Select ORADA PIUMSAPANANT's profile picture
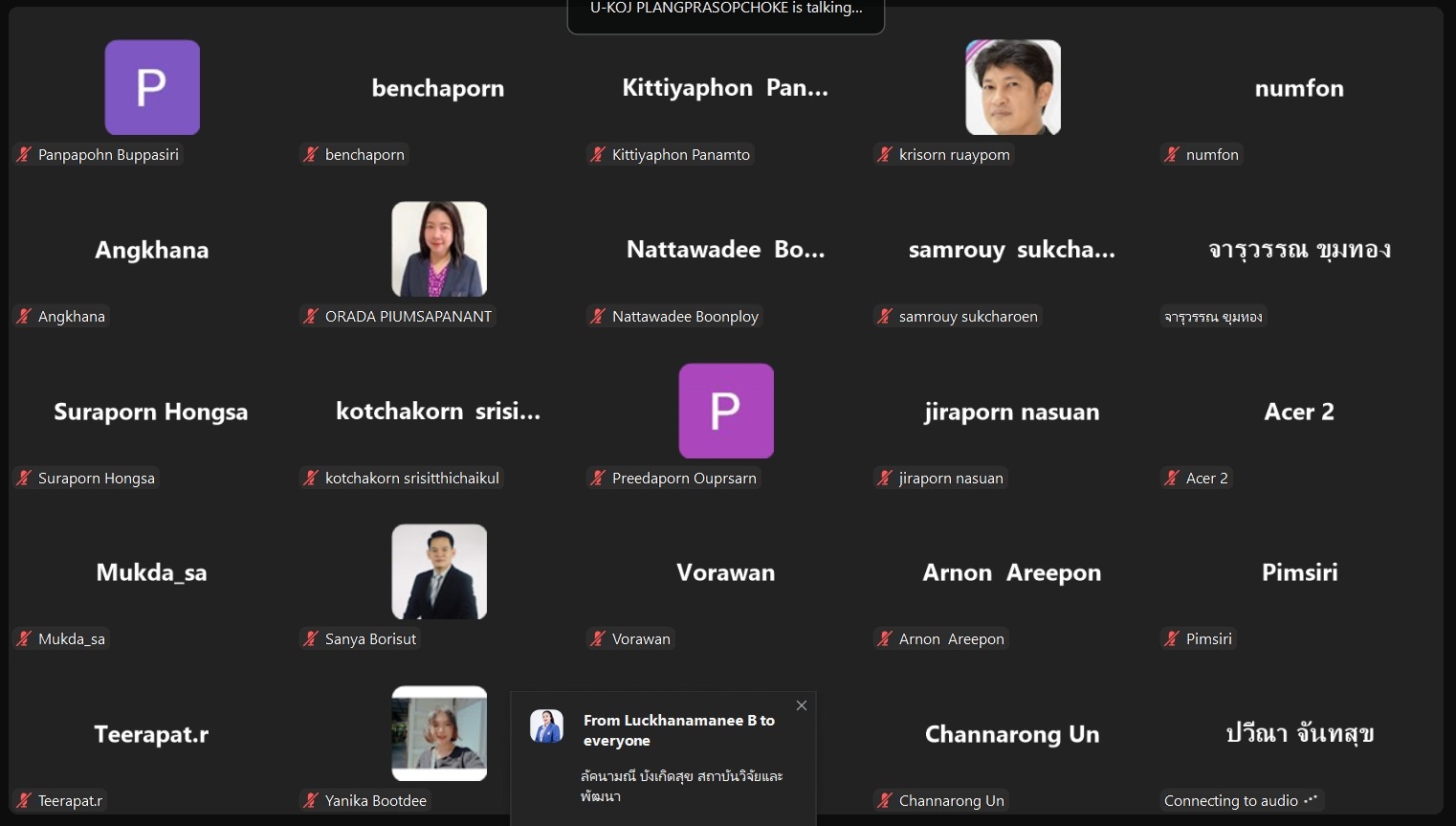1456x826 pixels. 439,249
